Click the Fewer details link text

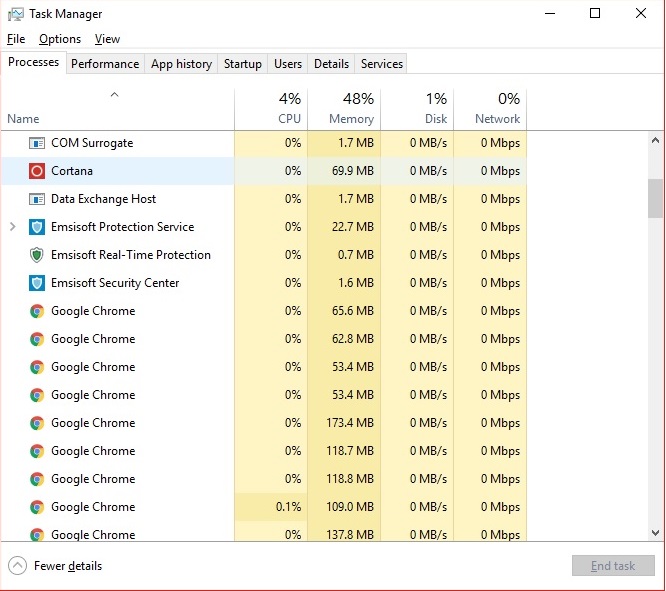click(68, 566)
